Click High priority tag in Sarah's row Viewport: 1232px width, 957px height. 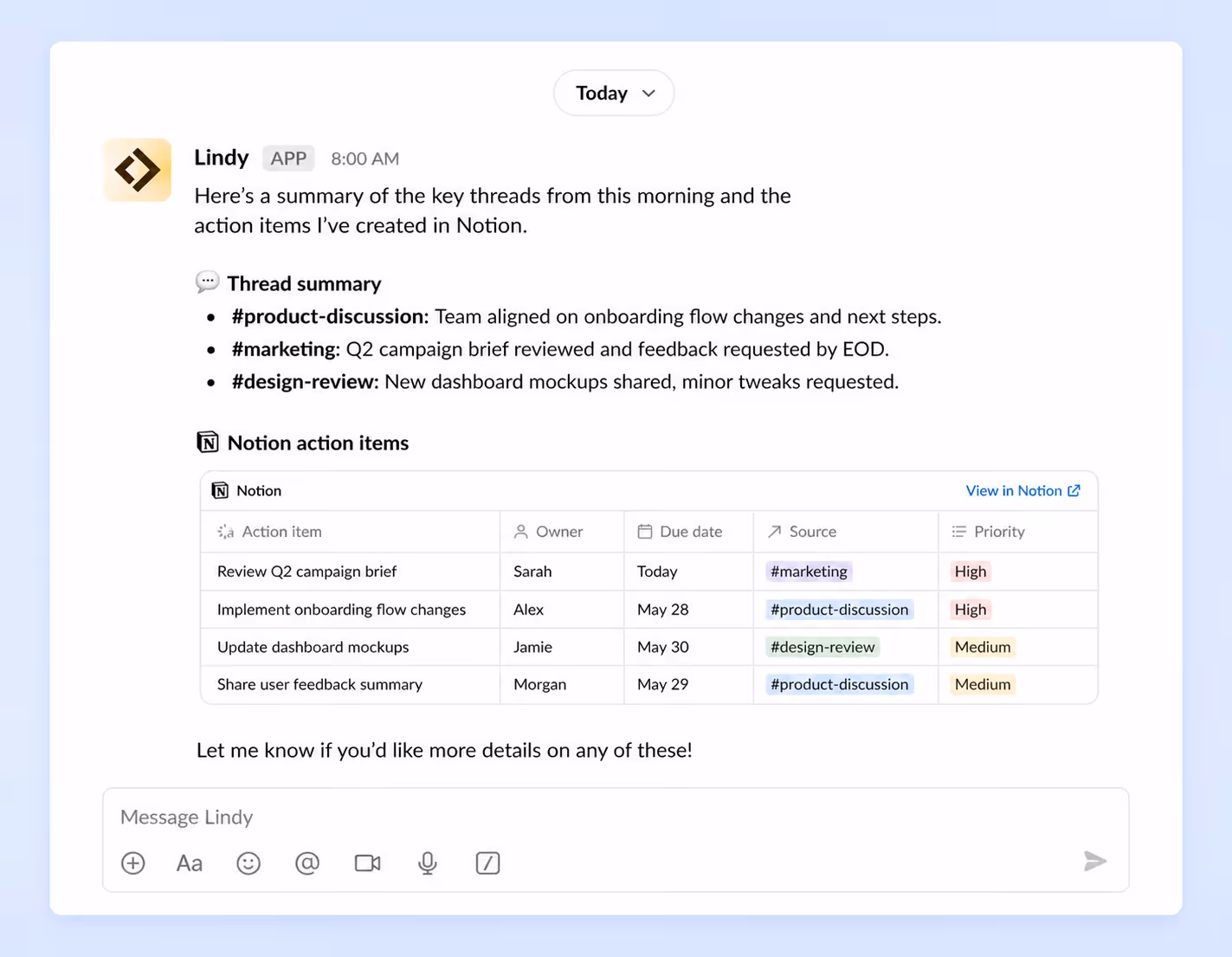(970, 572)
